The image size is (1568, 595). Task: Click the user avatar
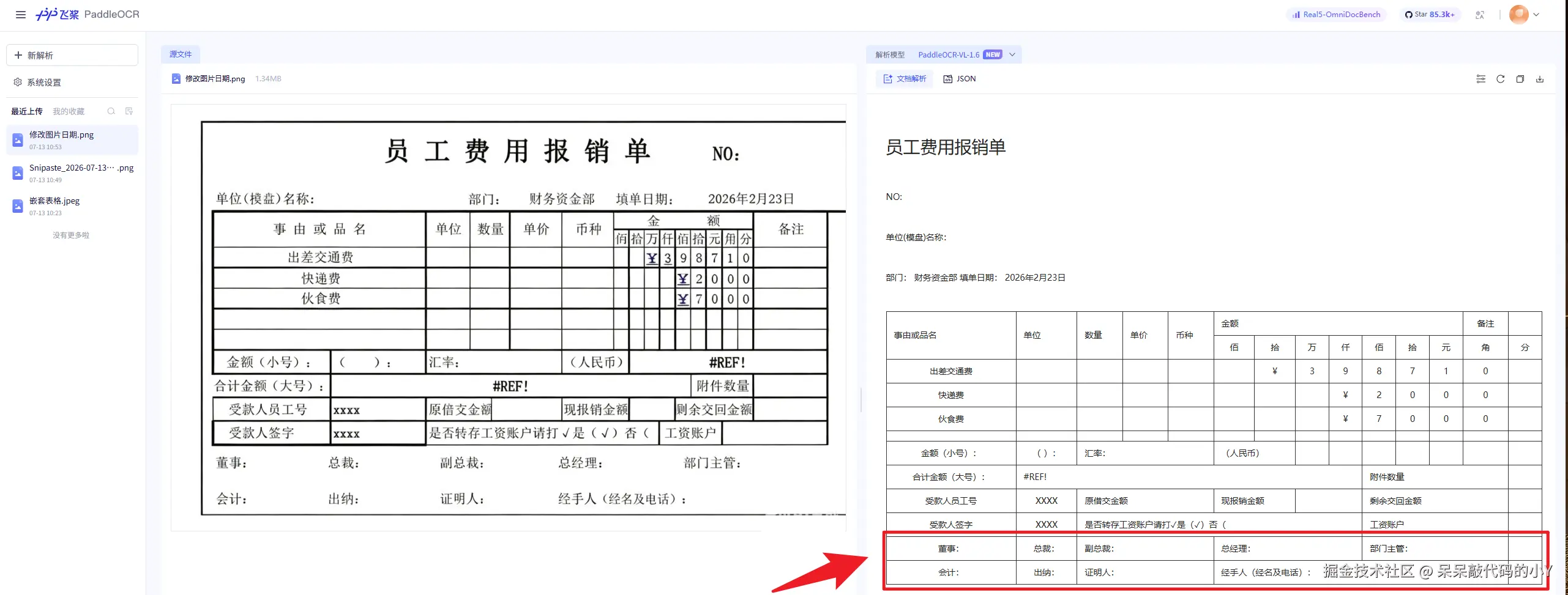(x=1519, y=15)
